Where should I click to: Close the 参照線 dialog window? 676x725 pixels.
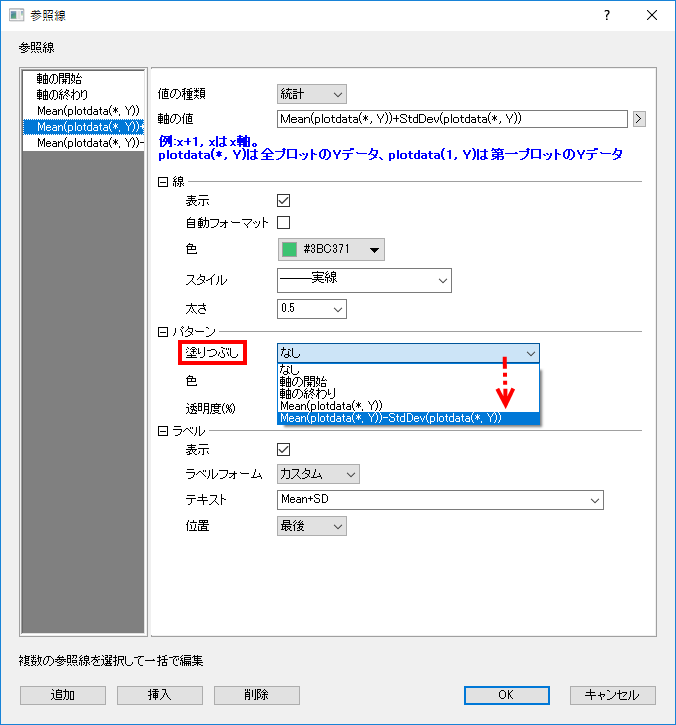(652, 15)
